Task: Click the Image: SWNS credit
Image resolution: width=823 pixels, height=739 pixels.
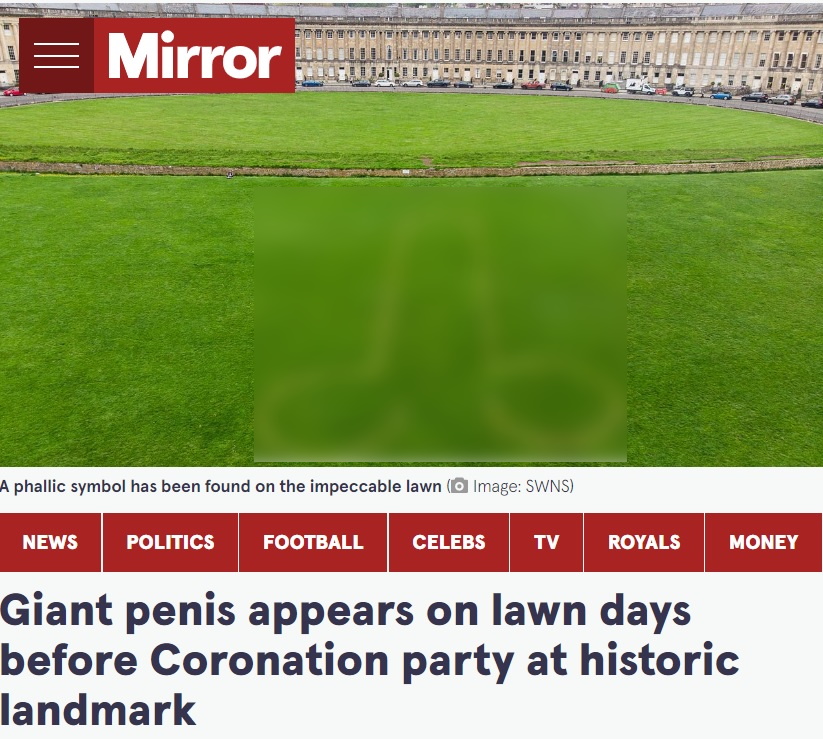Action: click(x=522, y=487)
